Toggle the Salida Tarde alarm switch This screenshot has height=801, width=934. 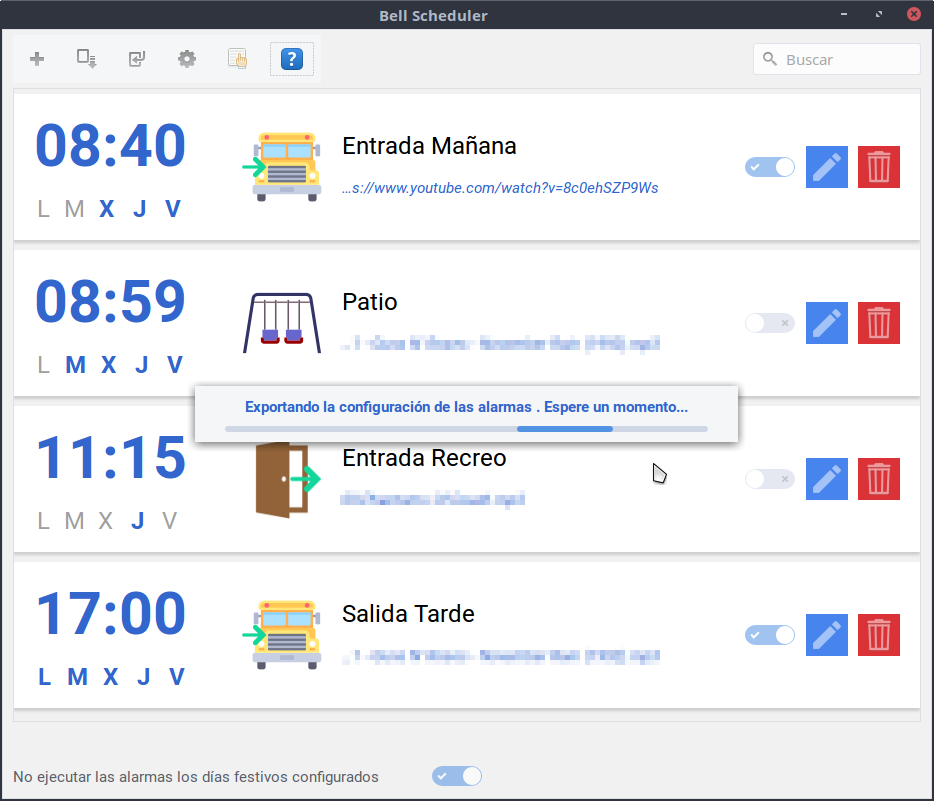point(769,635)
